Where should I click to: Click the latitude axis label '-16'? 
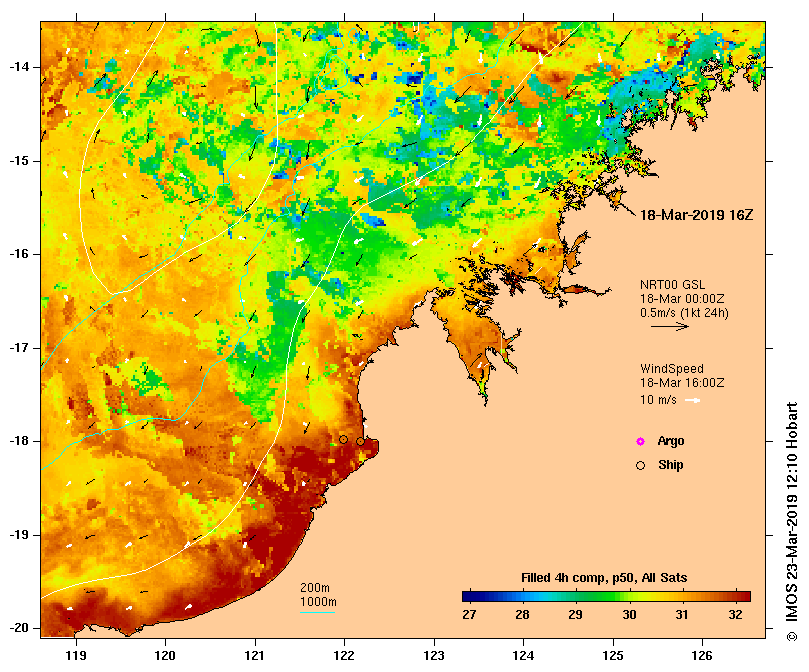click(x=19, y=254)
